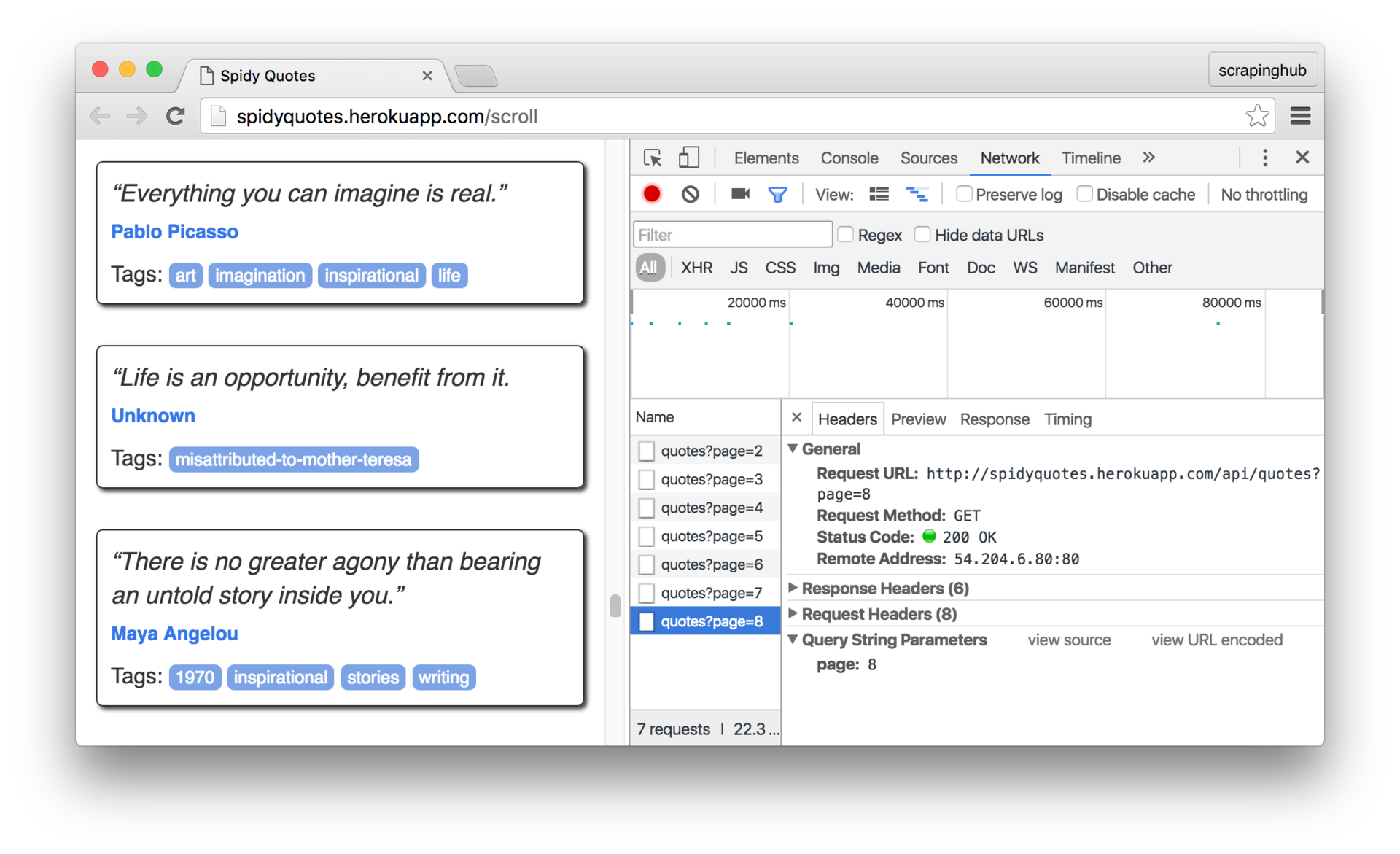Open the Pablo Picasso author link
This screenshot has height=854, width=1400.
[x=174, y=232]
